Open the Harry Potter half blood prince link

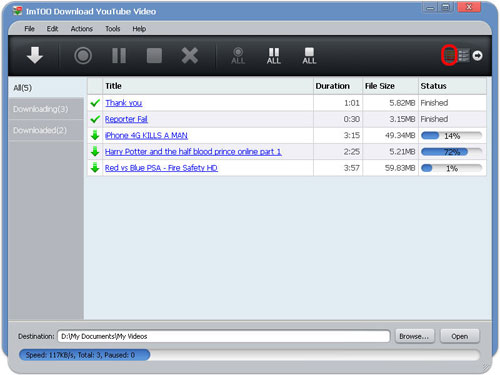click(193, 152)
